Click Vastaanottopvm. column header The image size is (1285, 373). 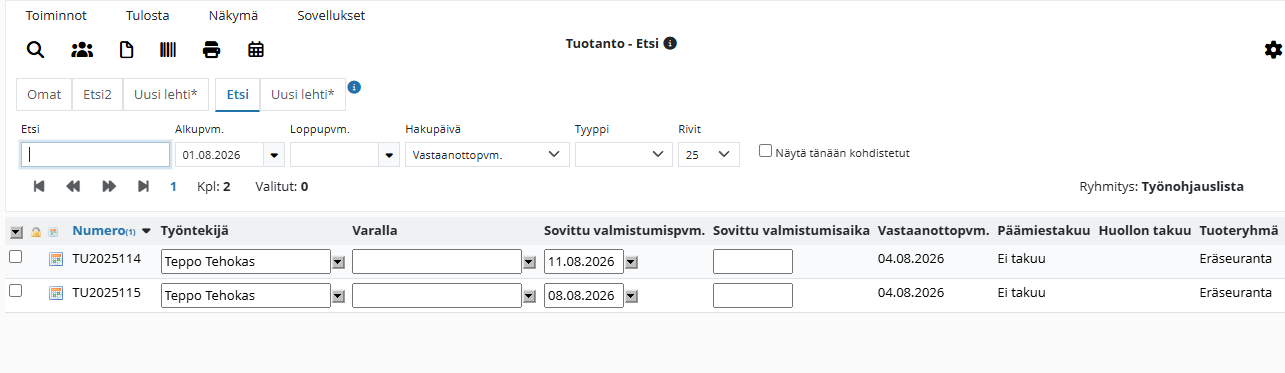coord(933,231)
